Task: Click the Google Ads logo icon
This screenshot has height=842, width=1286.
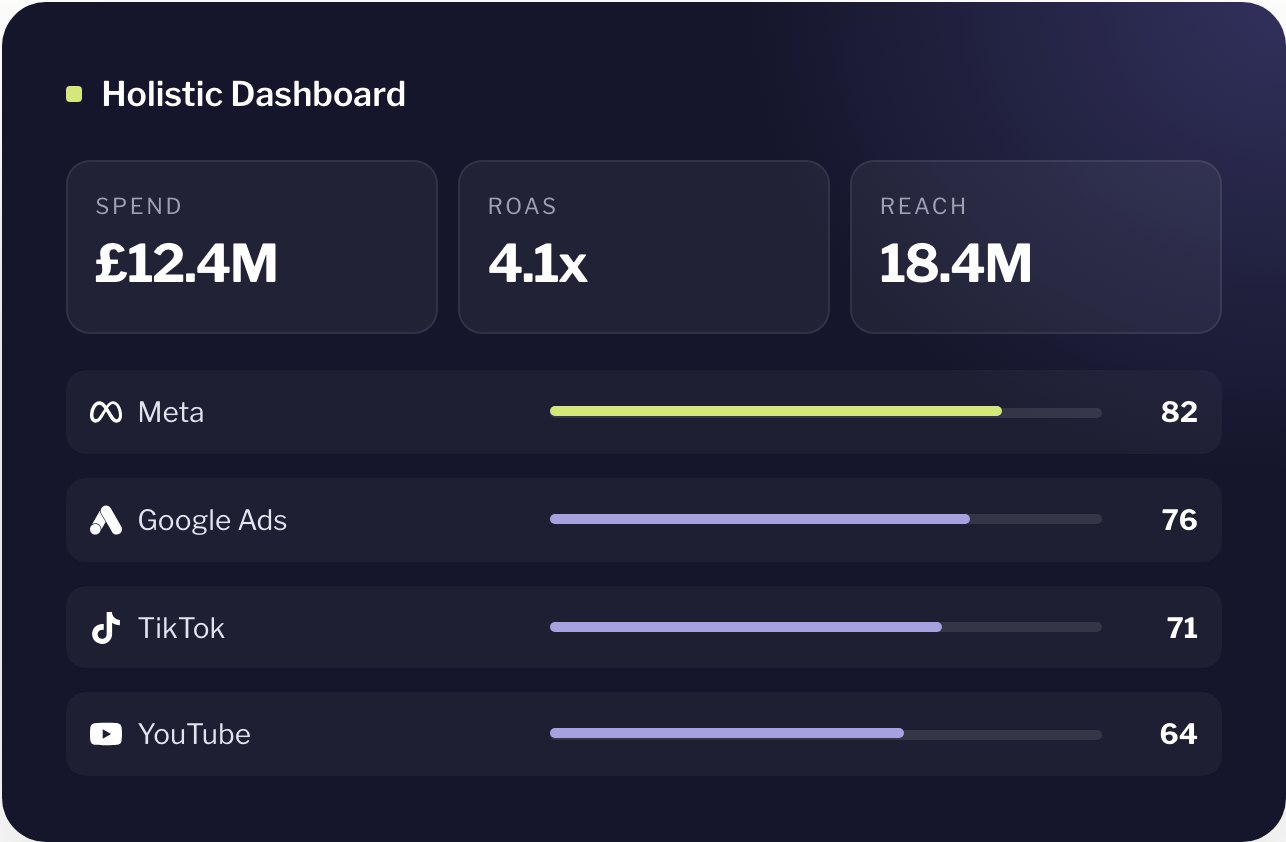Action: (x=106, y=520)
